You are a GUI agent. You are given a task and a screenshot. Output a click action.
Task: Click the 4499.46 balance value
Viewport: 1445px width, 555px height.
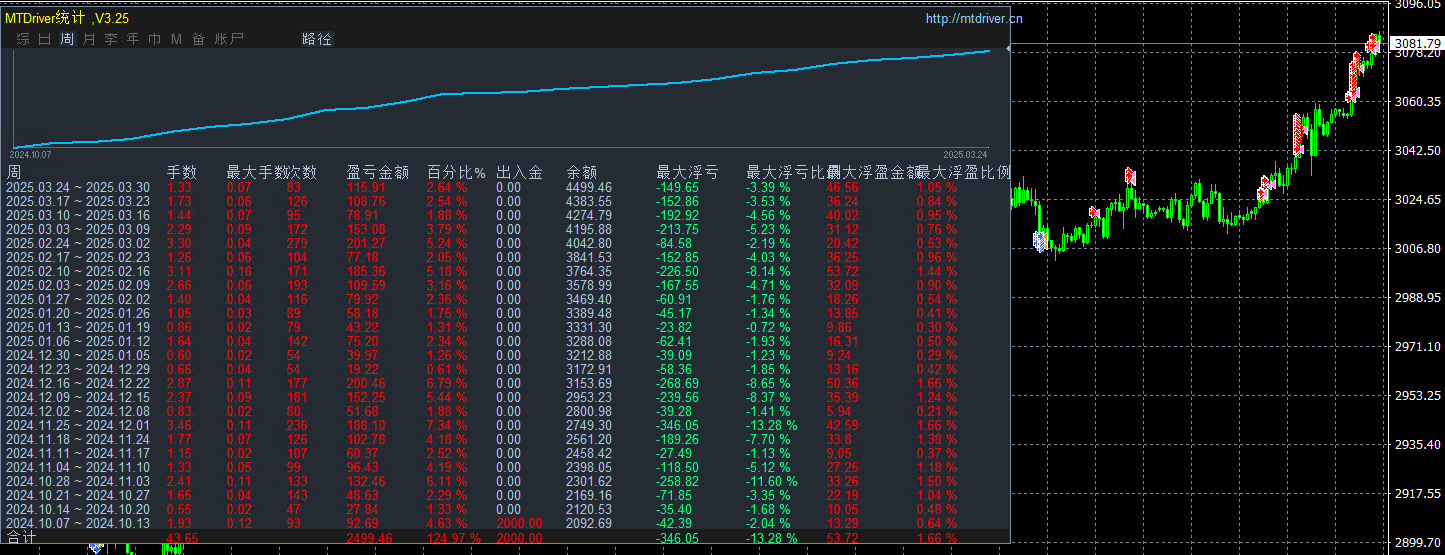(x=589, y=187)
